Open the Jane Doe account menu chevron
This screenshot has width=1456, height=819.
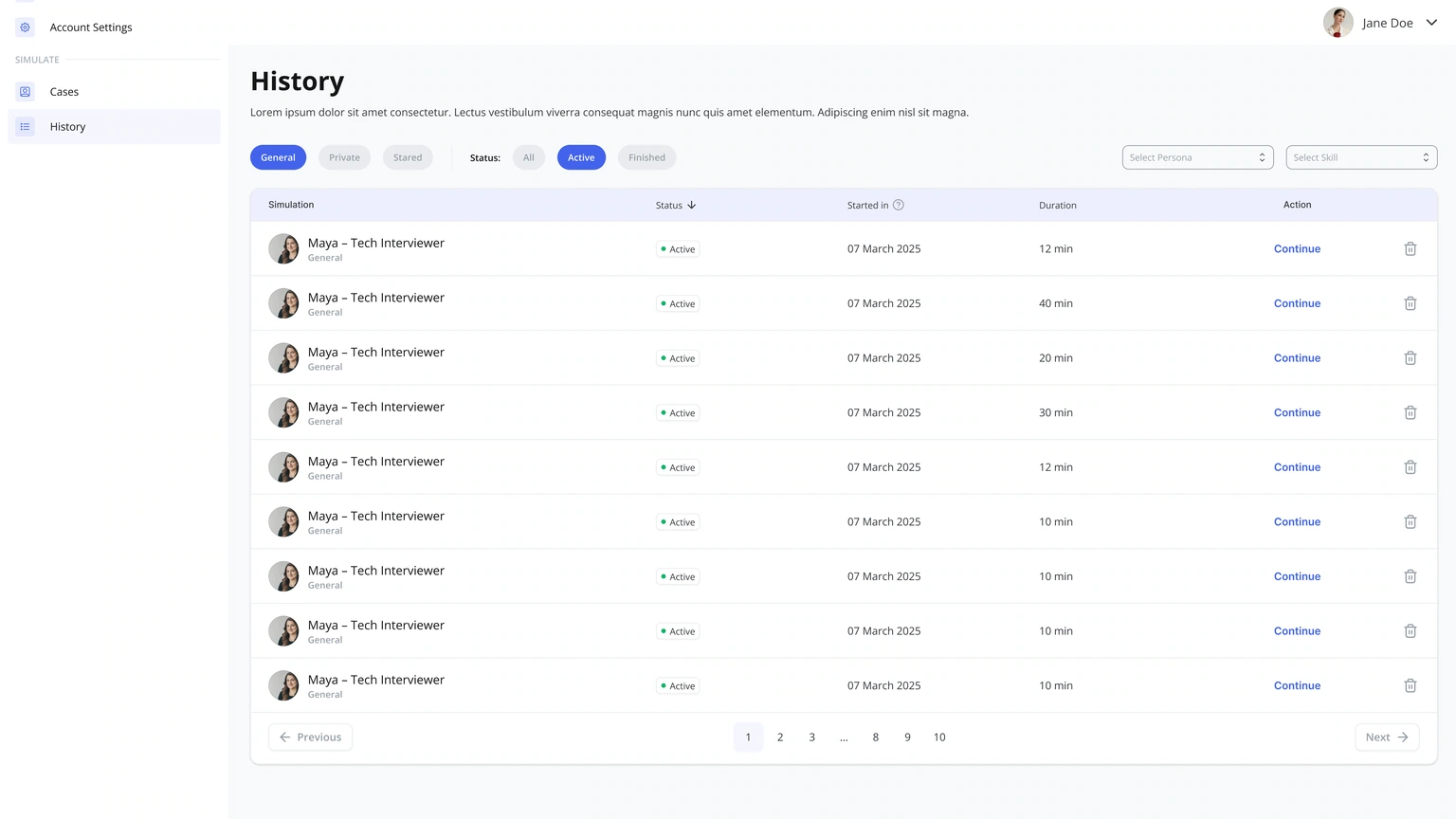tap(1431, 23)
